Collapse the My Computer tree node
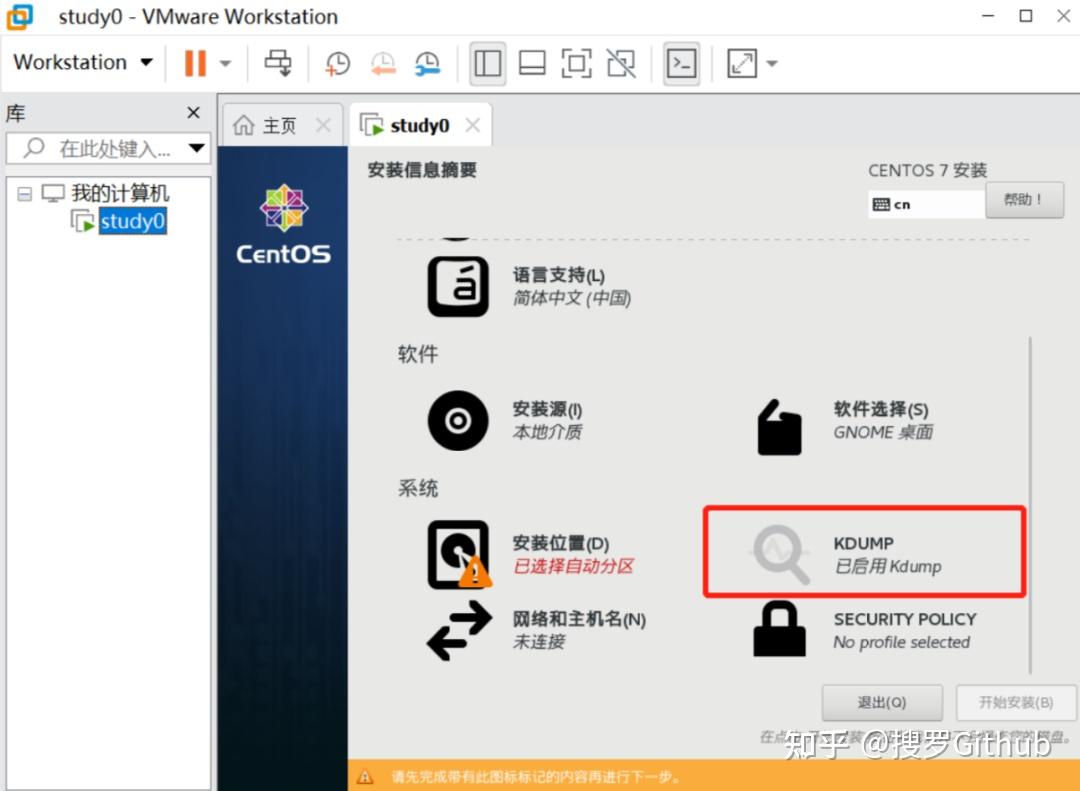The height and width of the screenshot is (791, 1080). (x=24, y=194)
